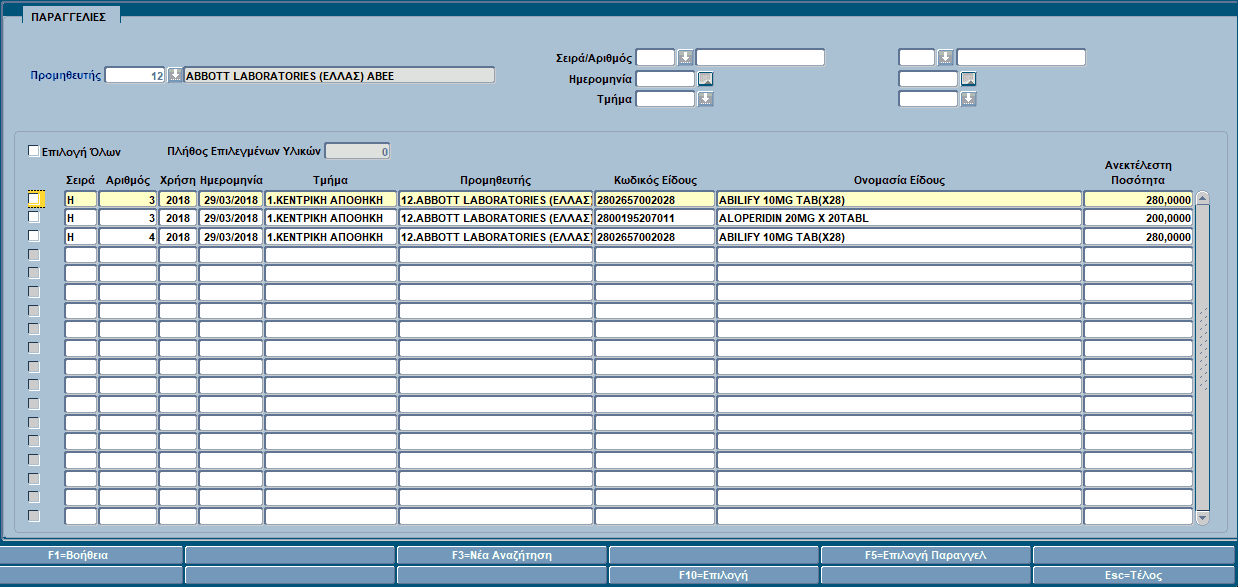Select the 200,0000 quantity cell
The width and height of the screenshot is (1238, 587).
pos(1138,217)
